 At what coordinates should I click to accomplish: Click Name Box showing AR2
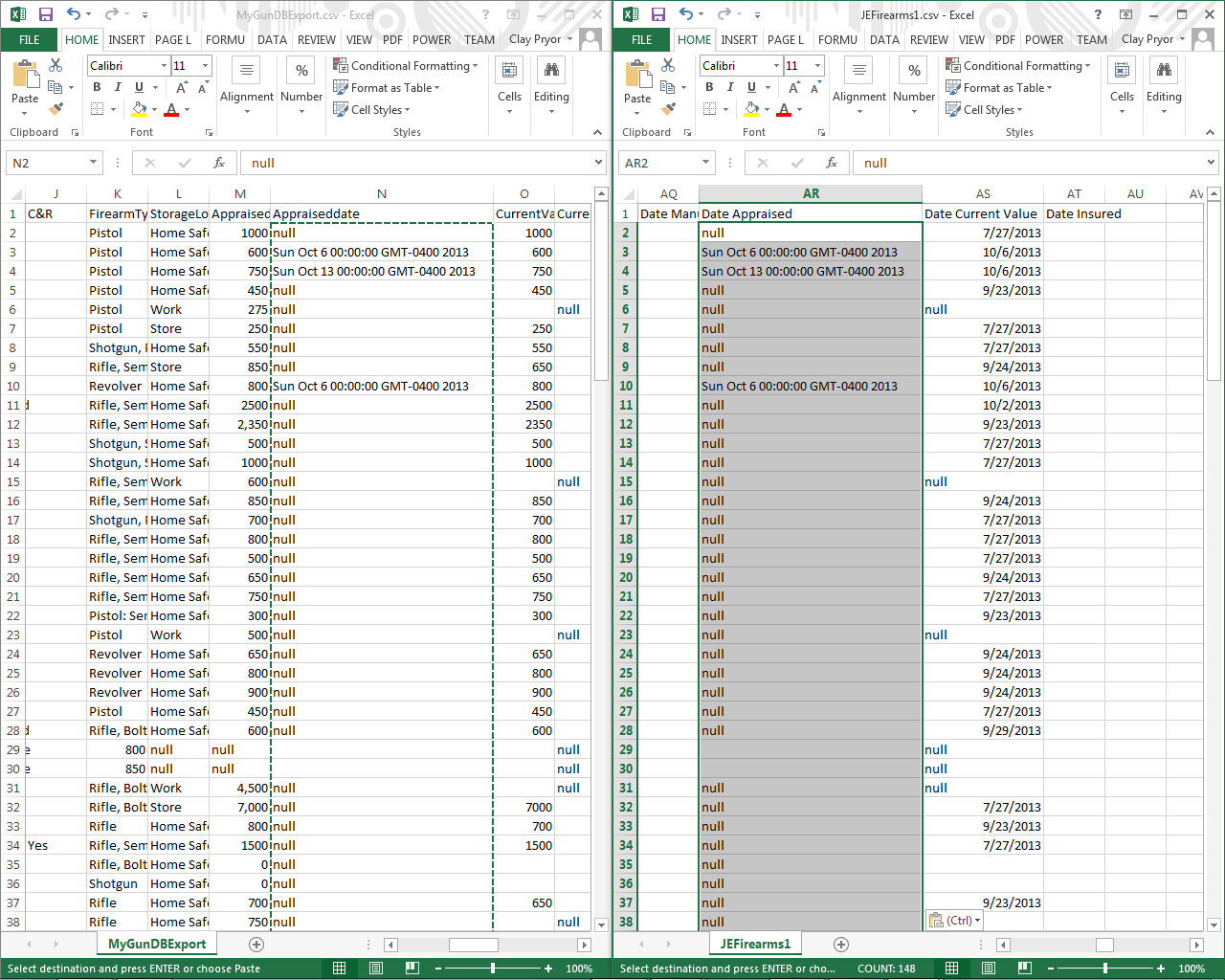coord(658,163)
